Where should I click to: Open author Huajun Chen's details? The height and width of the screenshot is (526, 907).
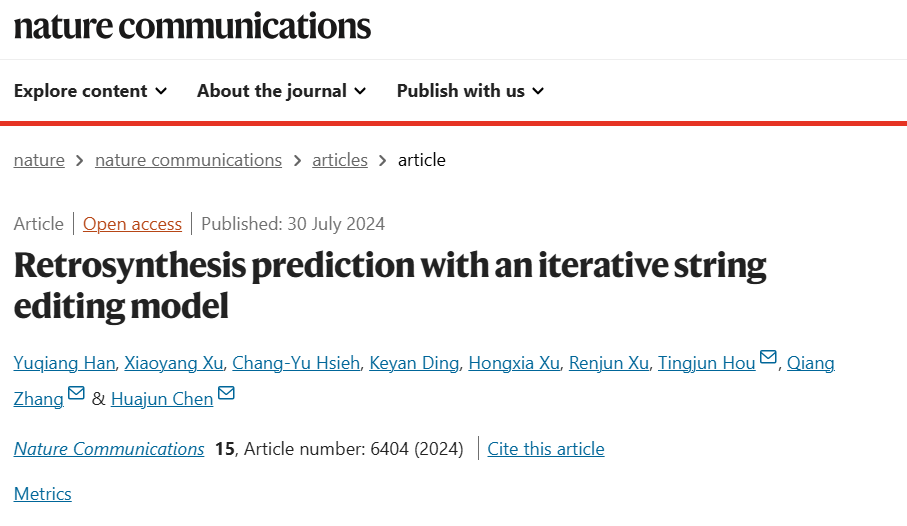point(162,399)
